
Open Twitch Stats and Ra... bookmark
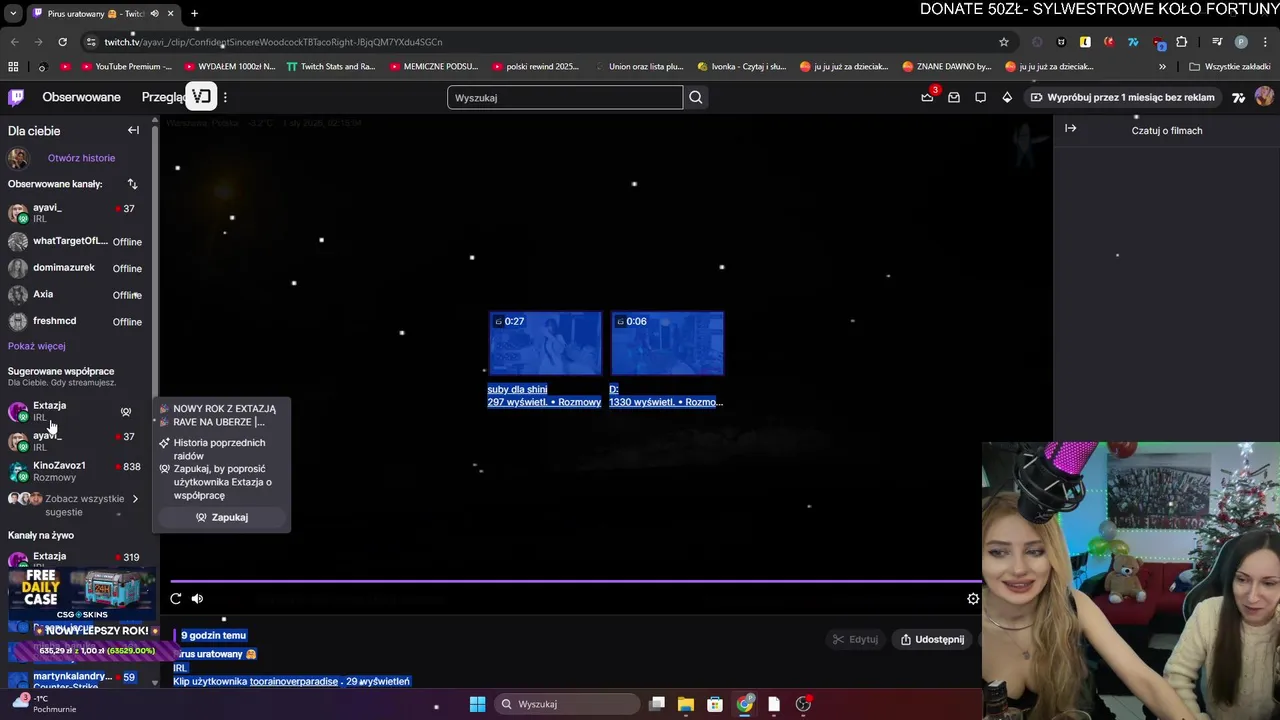pos(331,67)
